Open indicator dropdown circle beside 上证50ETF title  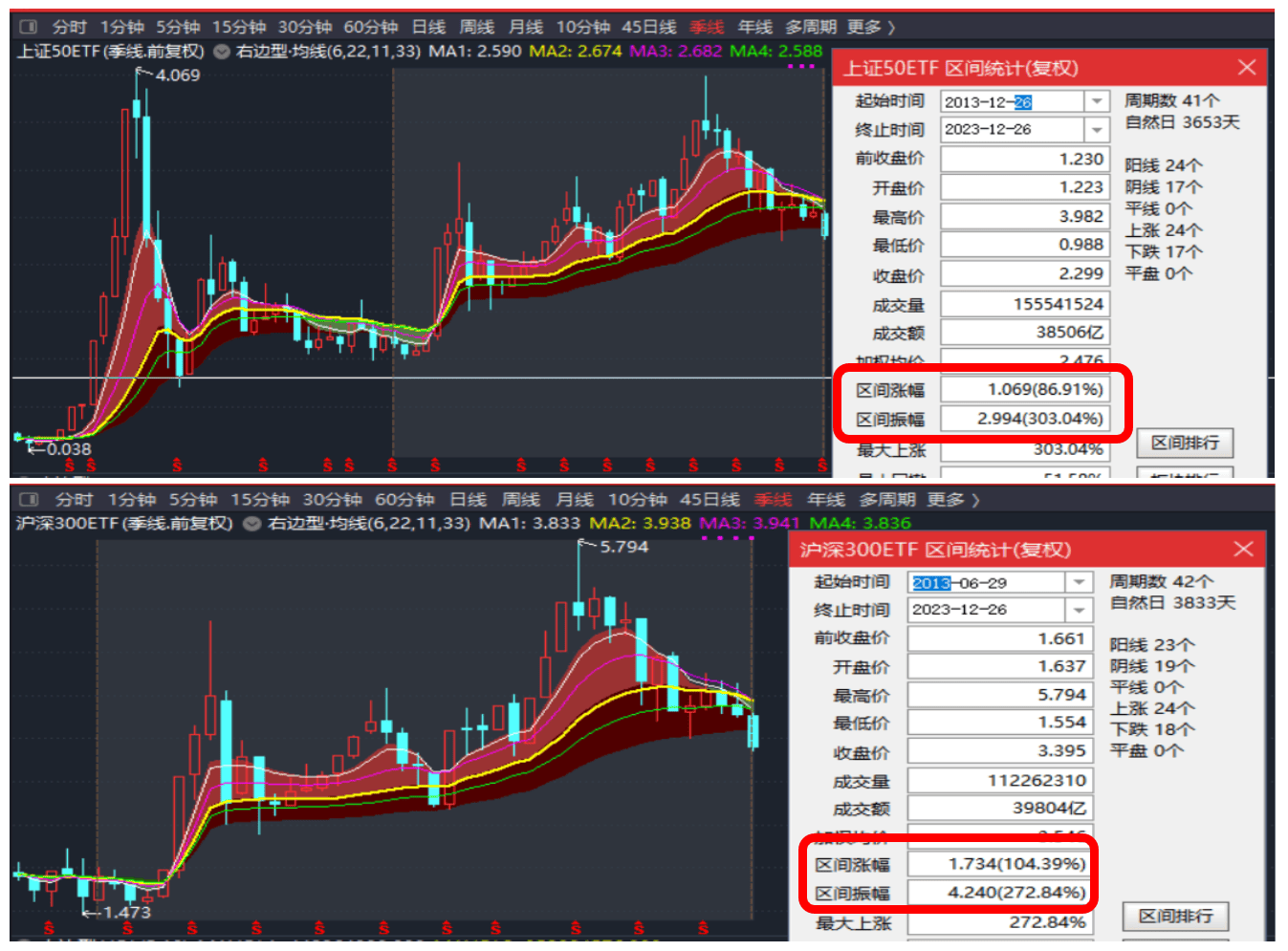(x=221, y=52)
